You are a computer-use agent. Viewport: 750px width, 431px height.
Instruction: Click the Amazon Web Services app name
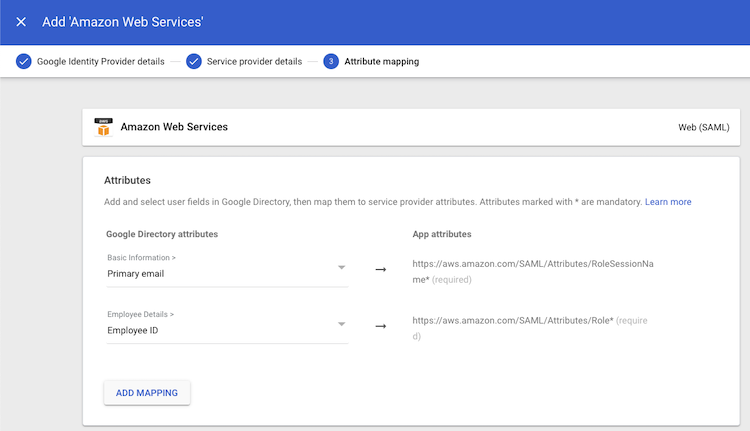click(174, 127)
